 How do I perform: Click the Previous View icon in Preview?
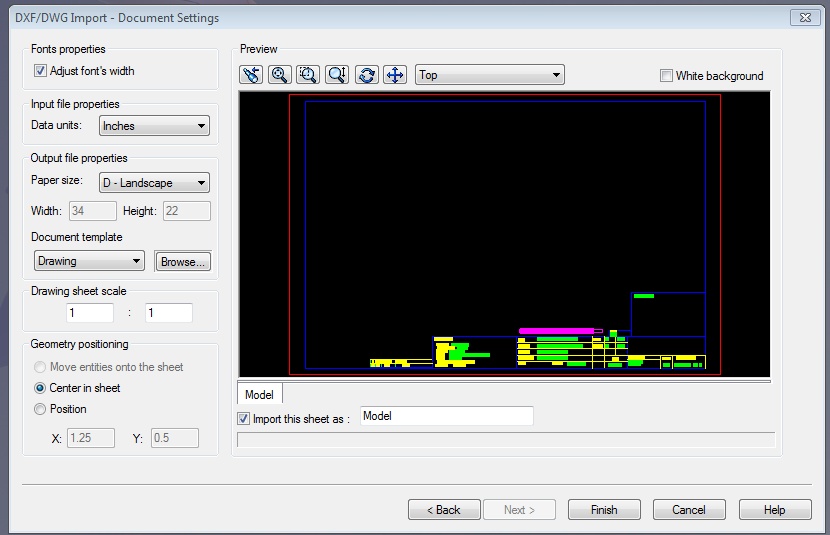click(x=251, y=75)
